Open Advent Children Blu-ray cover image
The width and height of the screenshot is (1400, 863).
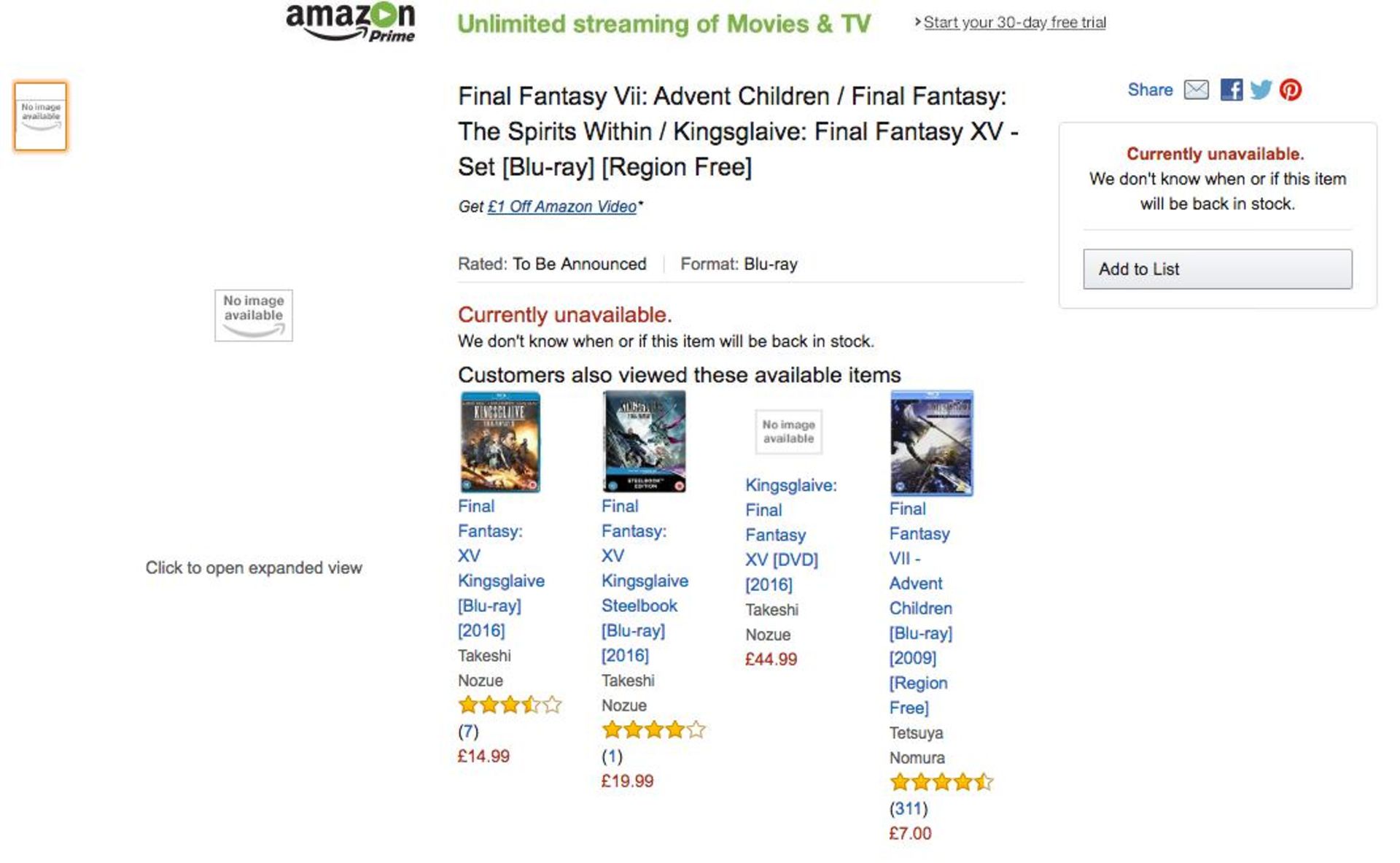[931, 444]
